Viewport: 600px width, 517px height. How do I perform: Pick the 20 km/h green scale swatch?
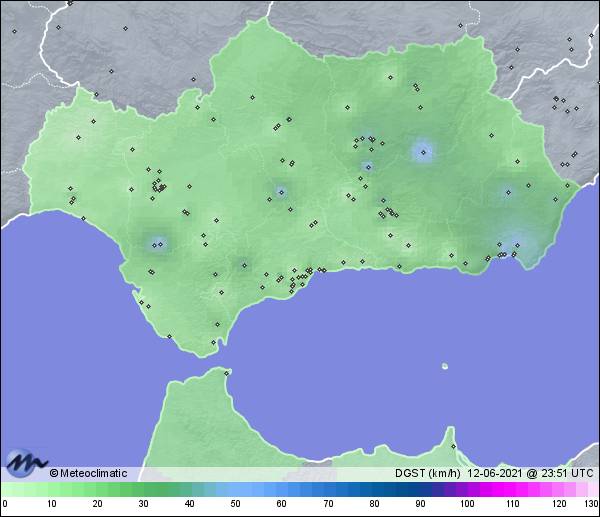tap(98, 488)
